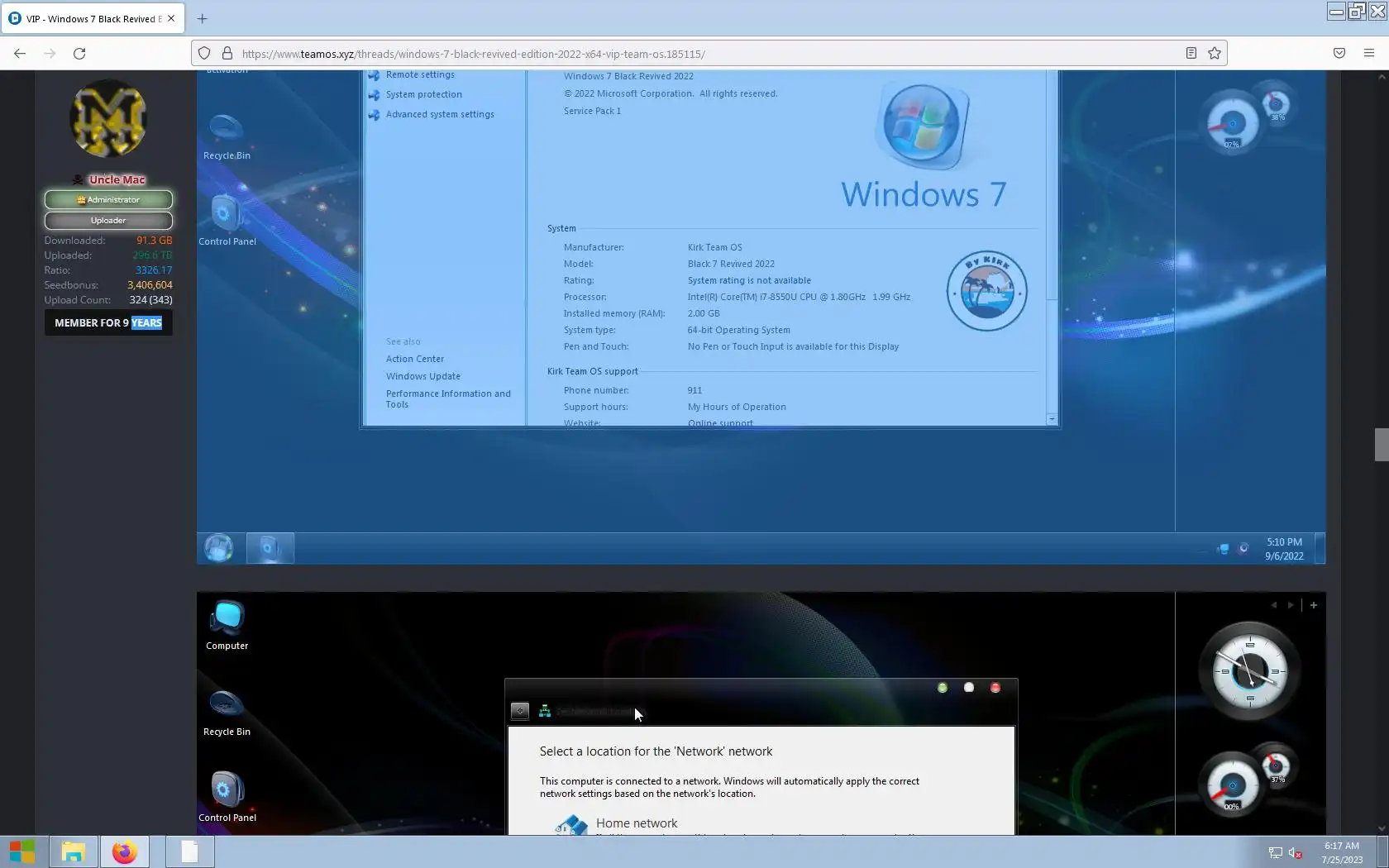
Task: Save page to Pocket
Action: pyautogui.click(x=1339, y=54)
